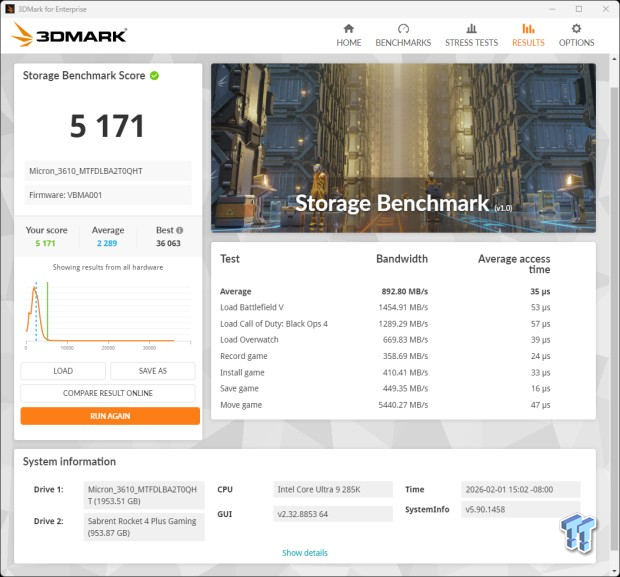Click the Stress Tests bar chart icon
The width and height of the screenshot is (620, 577).
coord(471,29)
